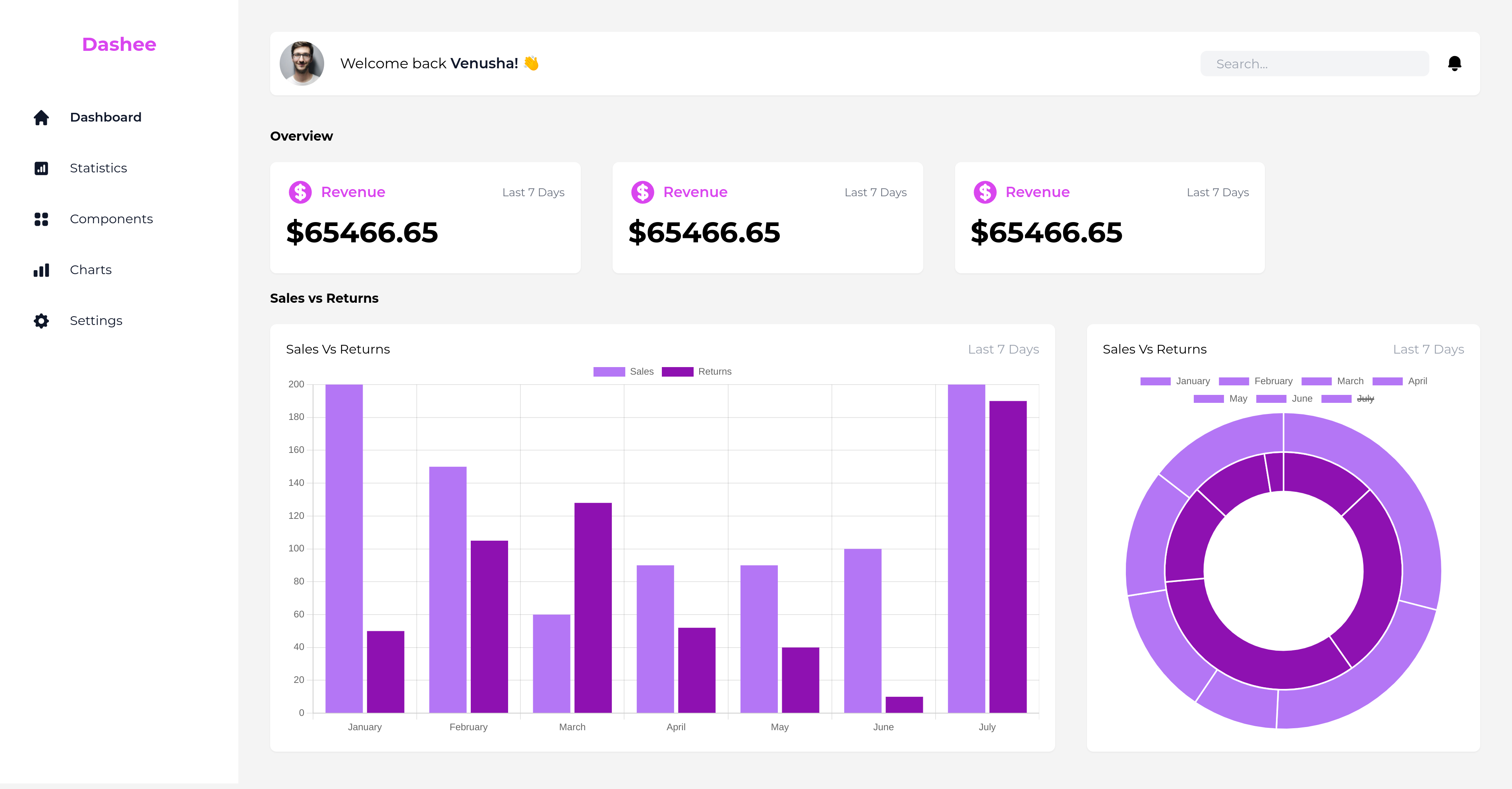Toggle the Returns dataset legend in bar chart

point(696,371)
